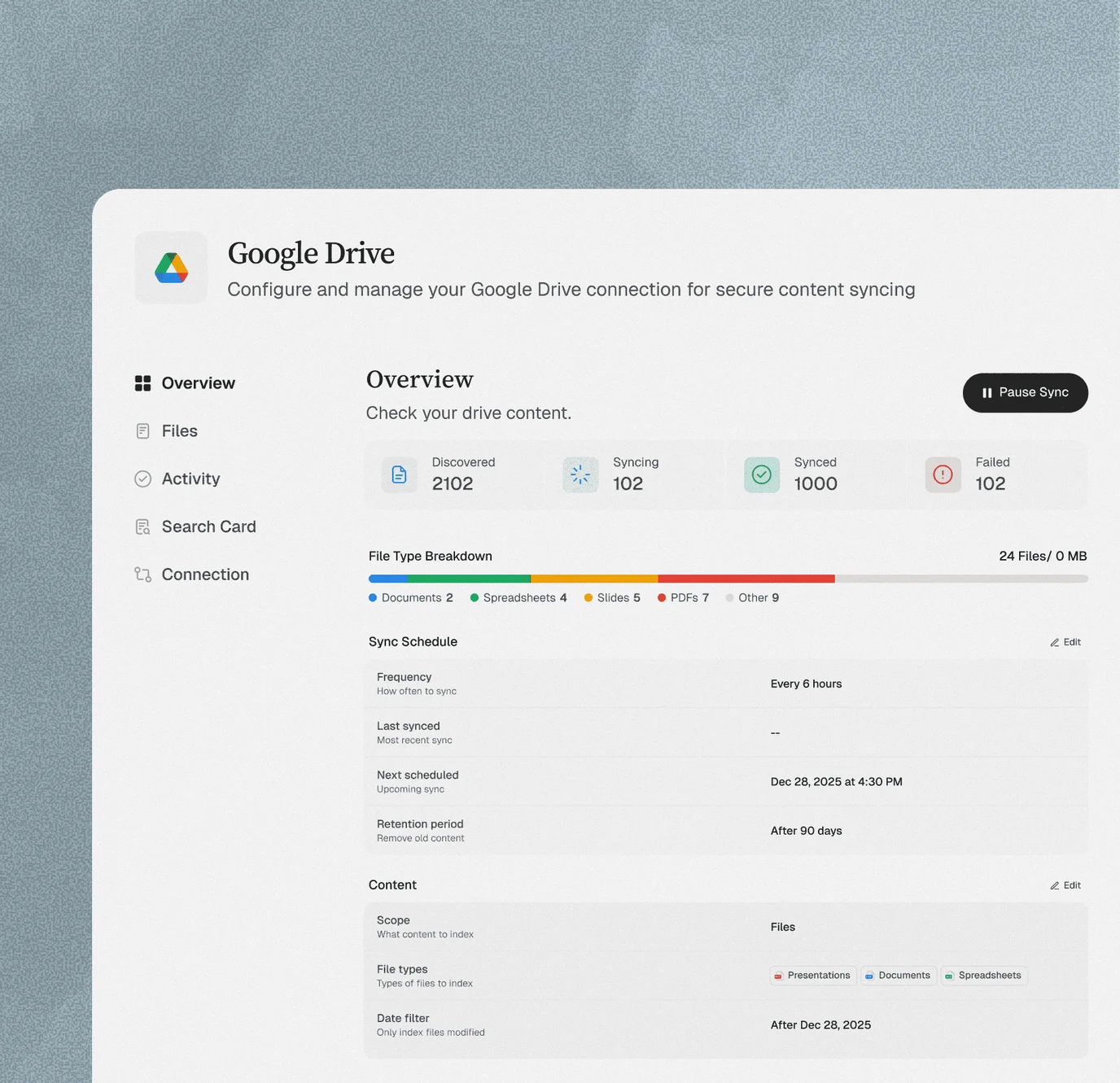
Task: Click the 'Next scheduled' row label
Action: pos(418,775)
